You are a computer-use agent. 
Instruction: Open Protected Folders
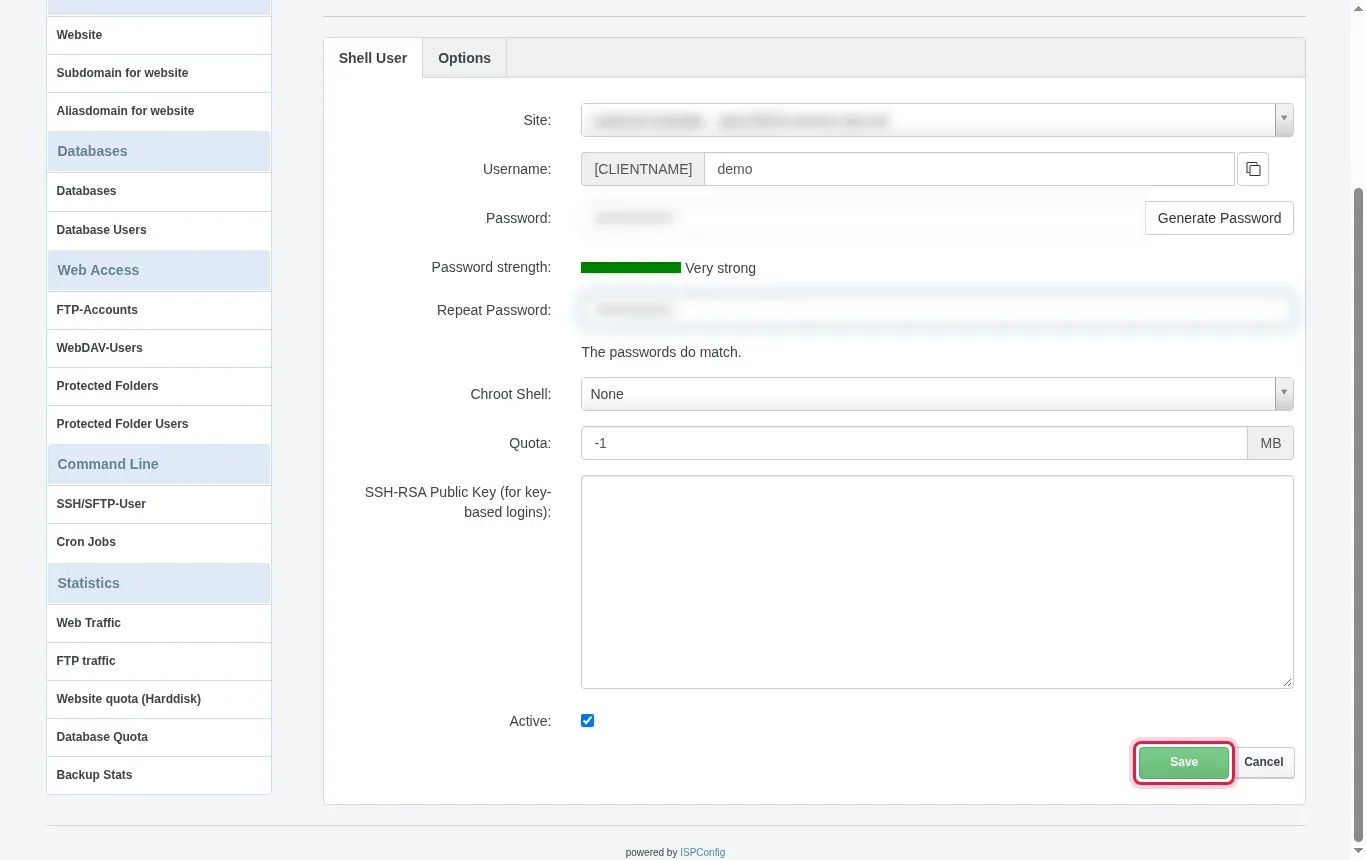pos(159,386)
